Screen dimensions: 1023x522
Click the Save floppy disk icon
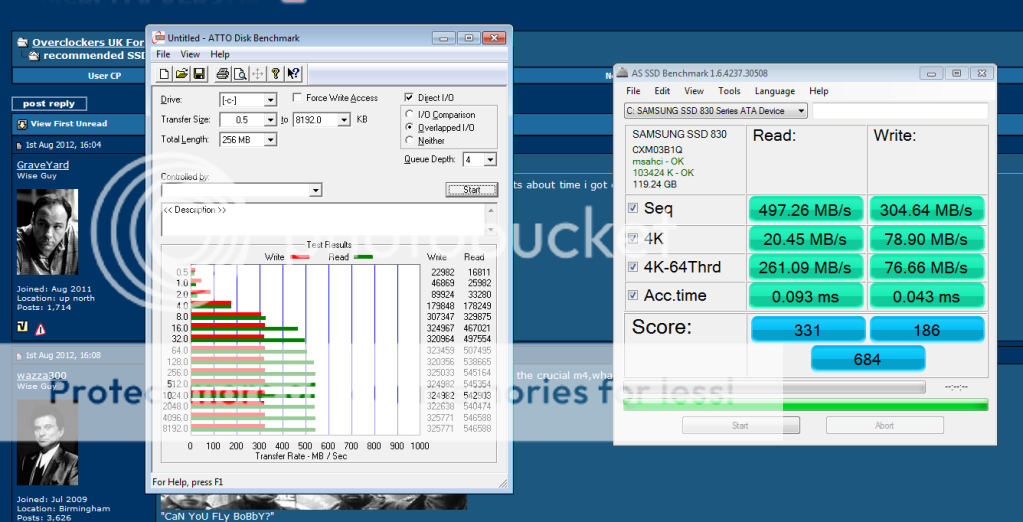click(199, 73)
